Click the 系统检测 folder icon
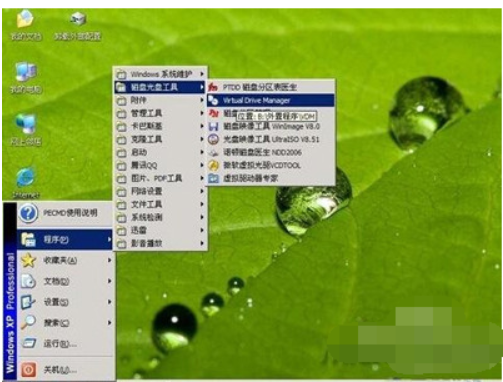Viewport: 503px width, 382px height. (x=122, y=218)
